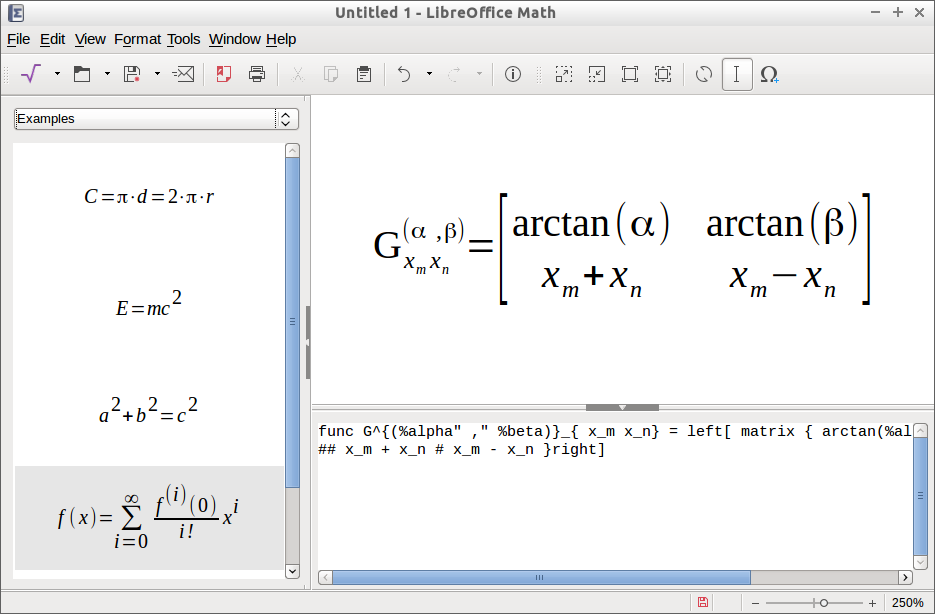The width and height of the screenshot is (935, 614).
Task: Click the zoom slider handle
Action: pos(823,603)
